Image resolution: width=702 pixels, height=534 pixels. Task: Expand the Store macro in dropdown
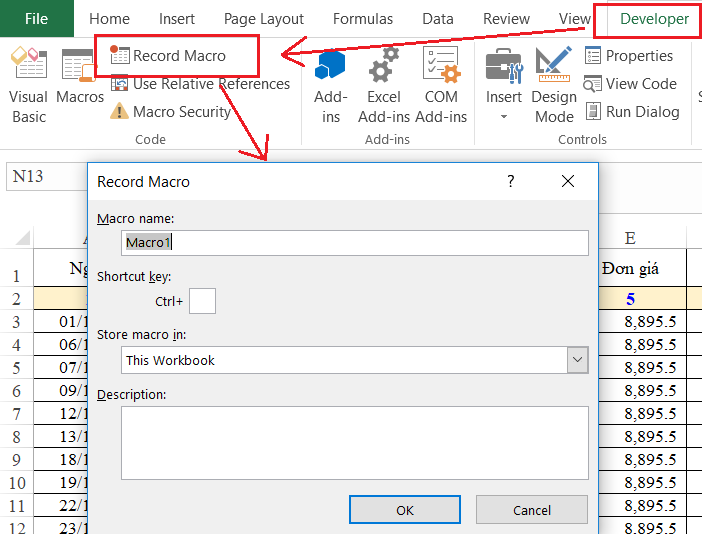[x=578, y=360]
